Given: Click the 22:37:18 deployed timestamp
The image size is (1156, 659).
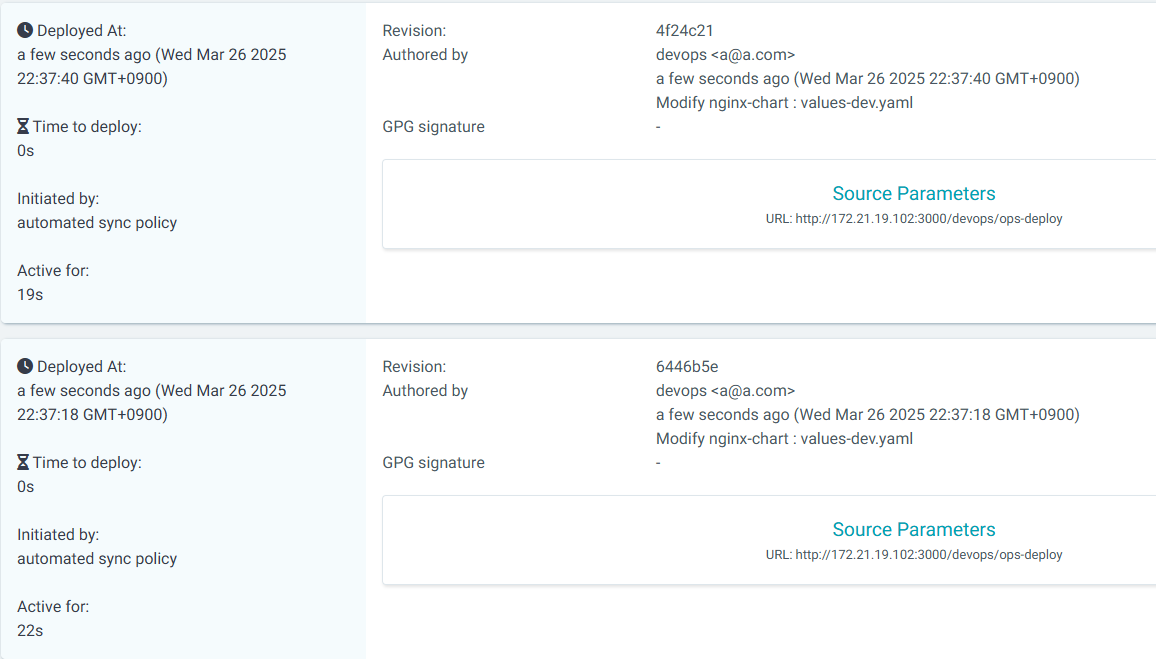Looking at the screenshot, I should 152,402.
